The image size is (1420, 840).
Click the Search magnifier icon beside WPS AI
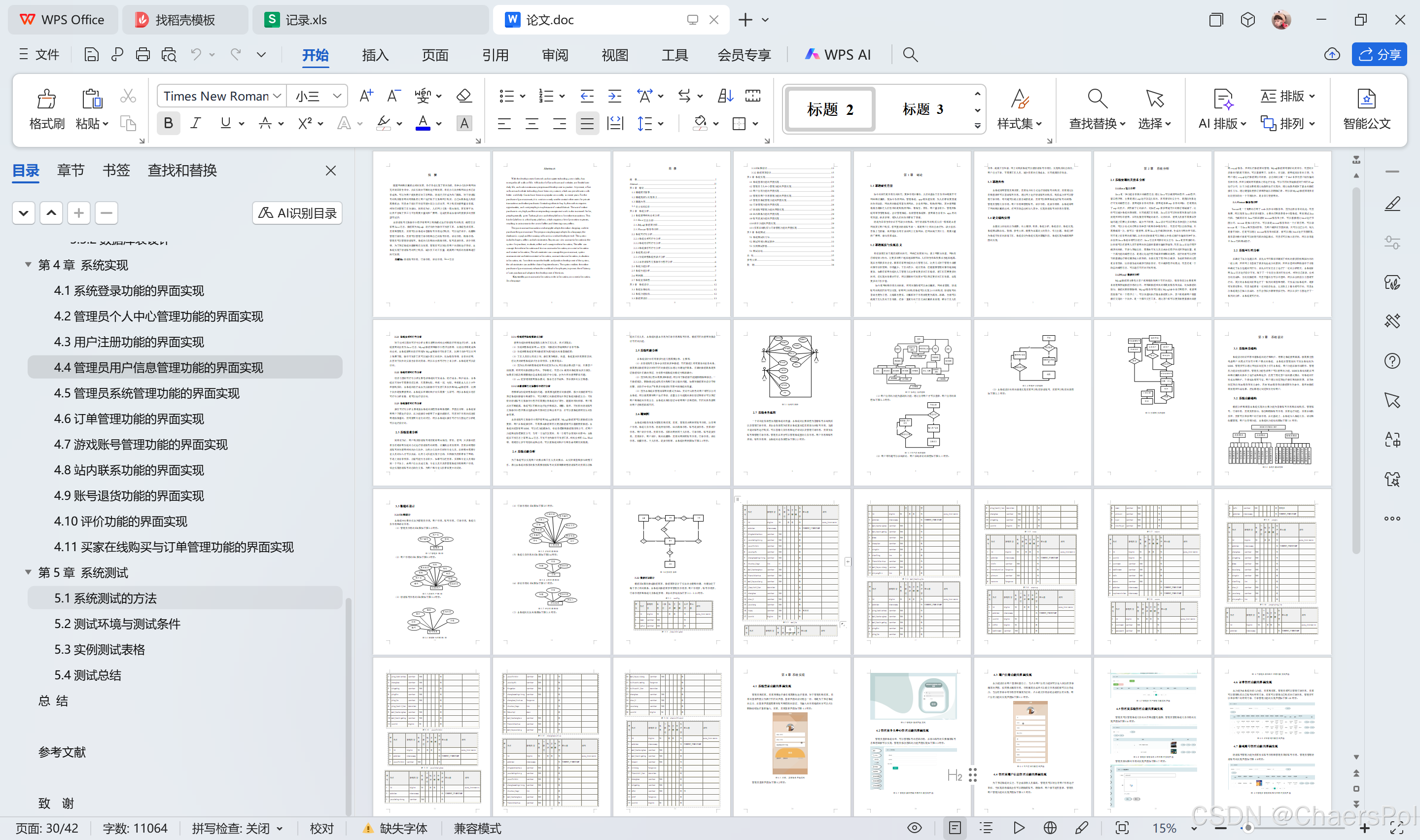[x=910, y=54]
